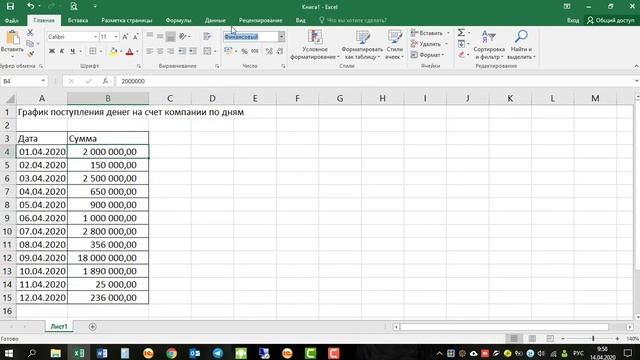Switch to the Данные tab
The height and width of the screenshot is (360, 640).
tap(215, 20)
